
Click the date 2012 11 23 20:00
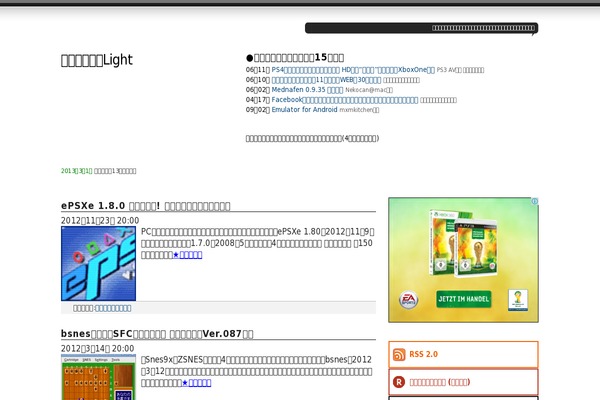[x=100, y=220]
